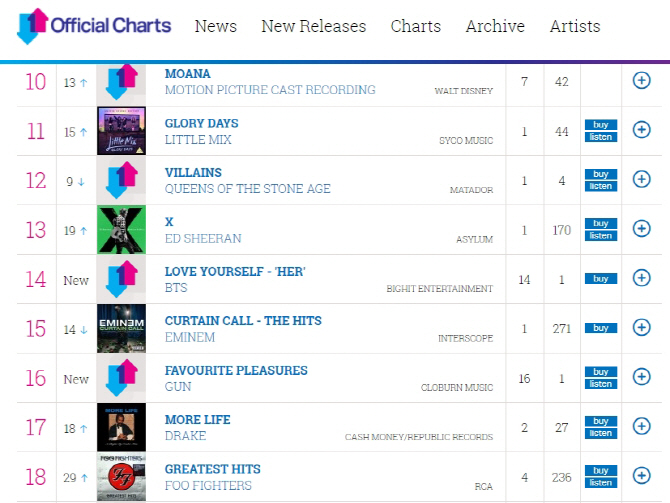
Task: Expand the plus icon for Moana
Action: click(x=641, y=80)
